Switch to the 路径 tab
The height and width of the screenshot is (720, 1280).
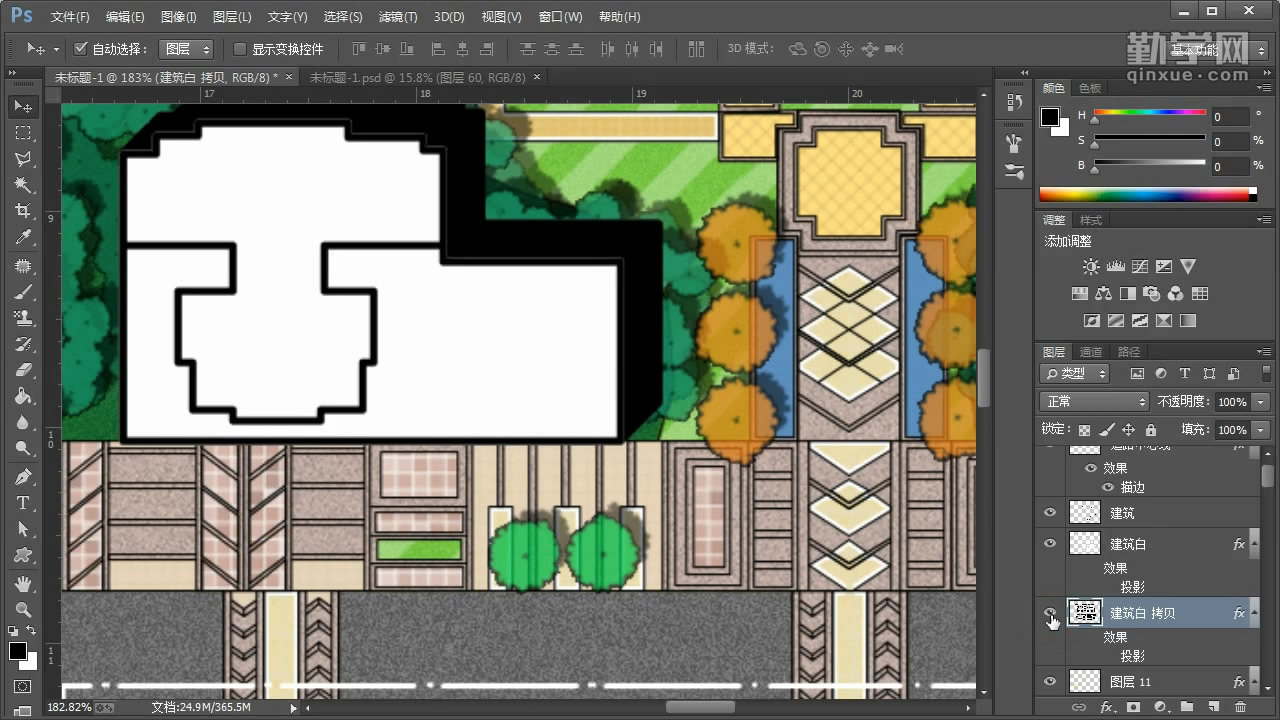[x=1129, y=352]
